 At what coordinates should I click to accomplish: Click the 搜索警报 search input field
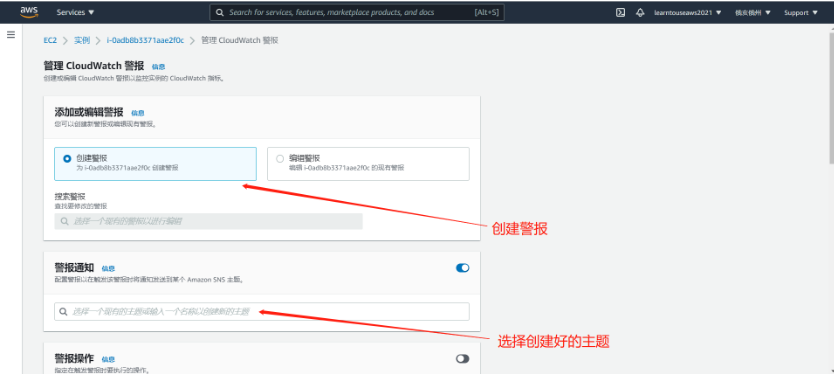[x=208, y=221]
